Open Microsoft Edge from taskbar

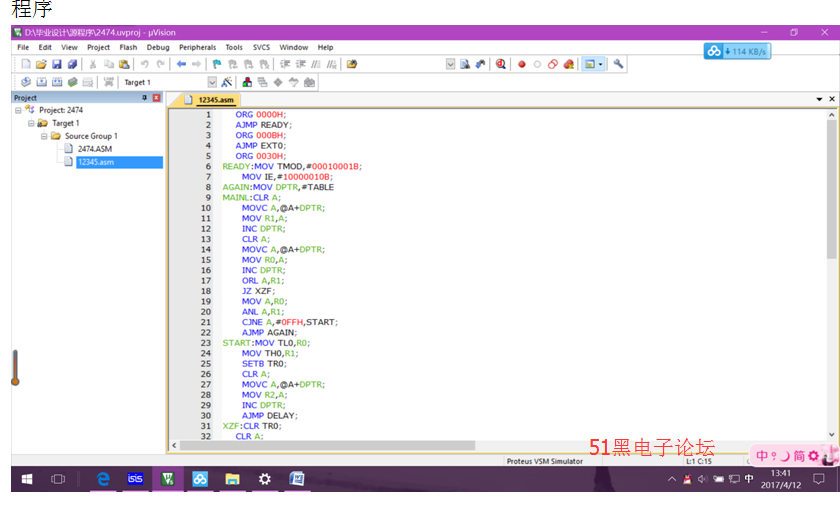tap(103, 479)
